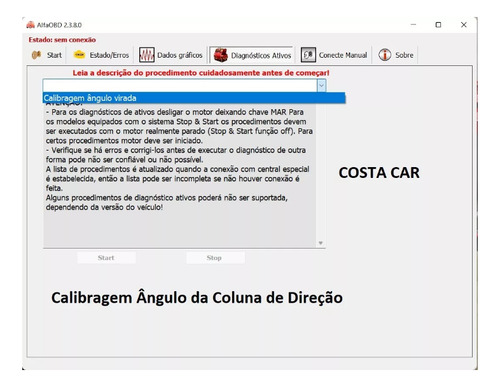Select Calibragem ângulo virada option
Viewport: 500px width, 387px height.
pos(194,98)
